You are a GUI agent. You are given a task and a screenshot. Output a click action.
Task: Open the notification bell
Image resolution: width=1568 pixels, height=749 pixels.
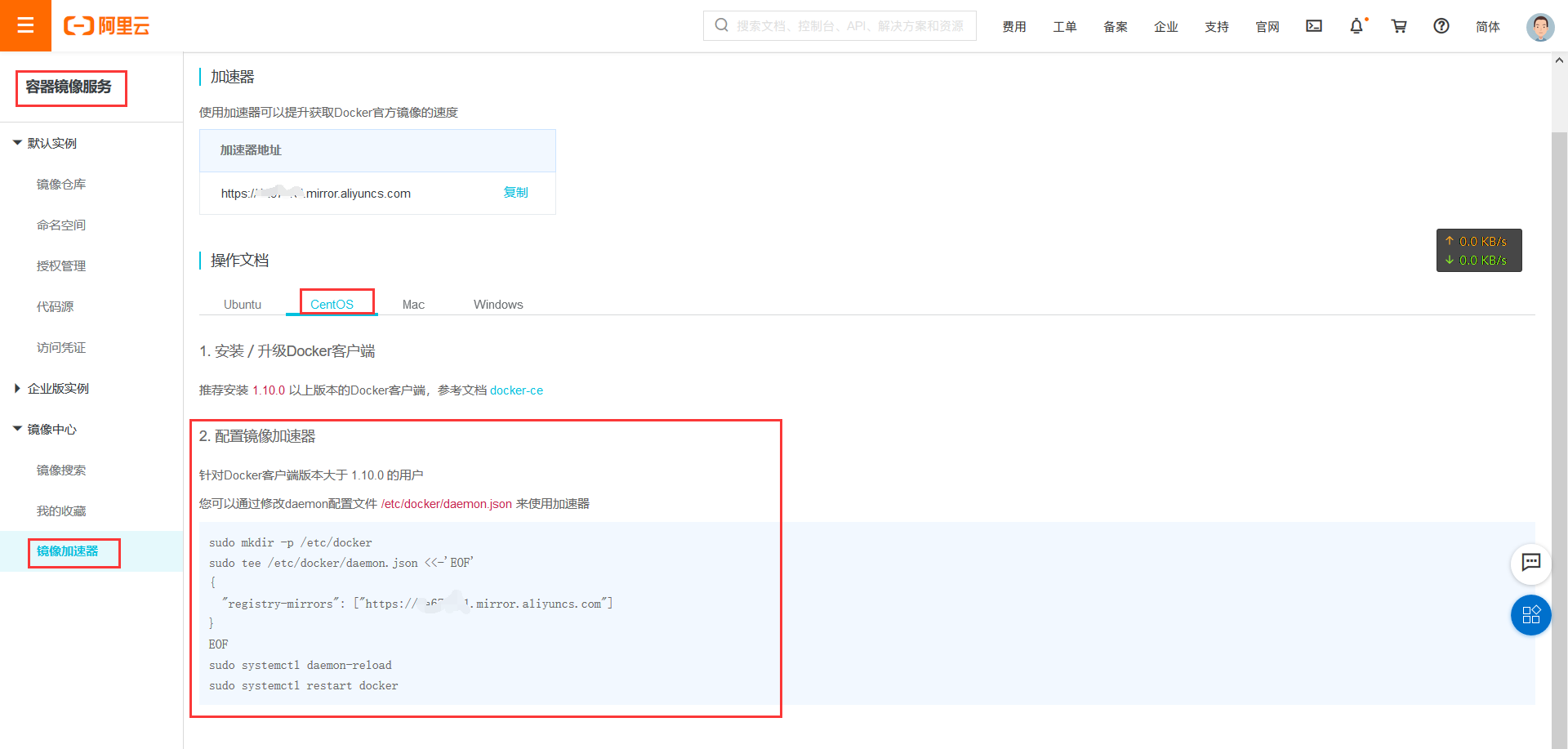pyautogui.click(x=1356, y=26)
